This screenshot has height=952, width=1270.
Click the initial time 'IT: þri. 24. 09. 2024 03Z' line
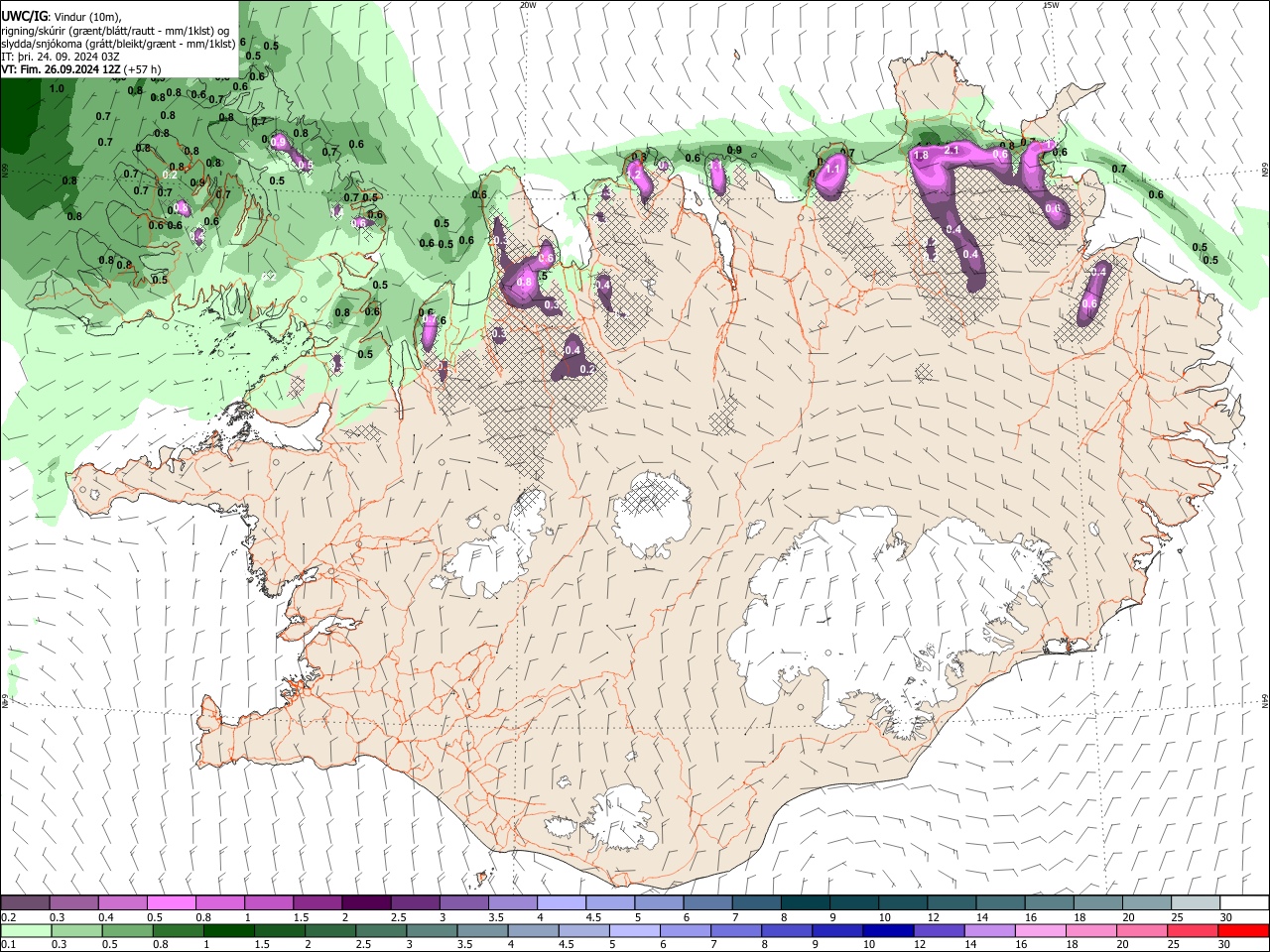pos(62,57)
